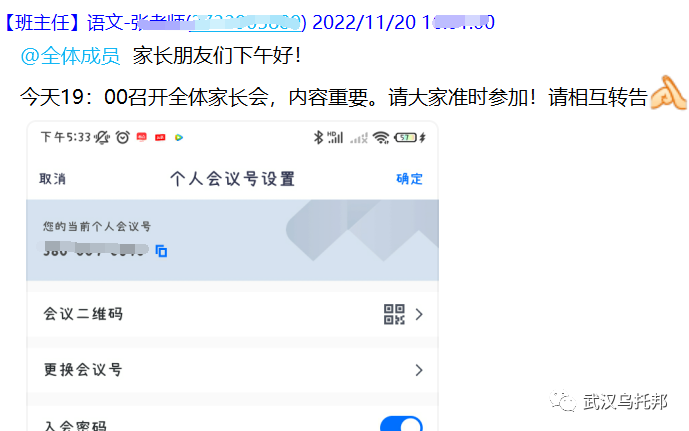The width and height of the screenshot is (689, 431).
Task: Click the green play notification icon
Action: click(x=179, y=138)
